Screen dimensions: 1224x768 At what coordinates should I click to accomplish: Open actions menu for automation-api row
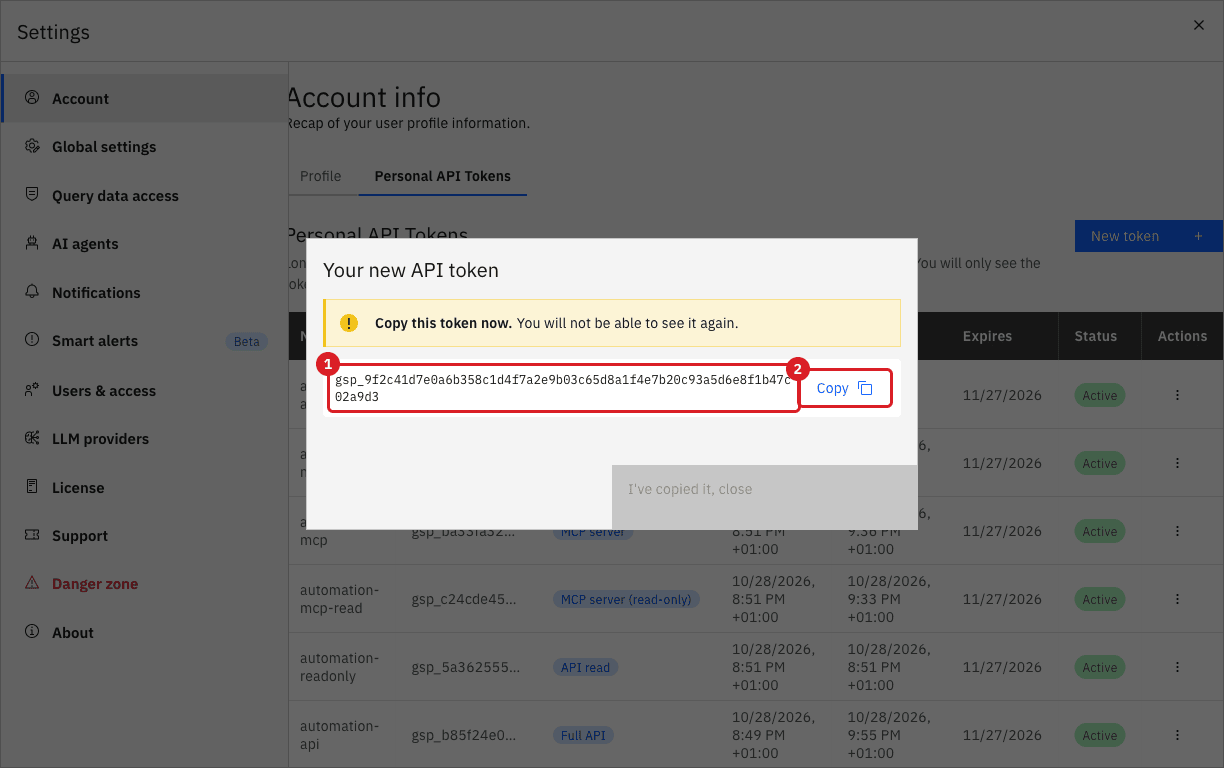(1178, 735)
